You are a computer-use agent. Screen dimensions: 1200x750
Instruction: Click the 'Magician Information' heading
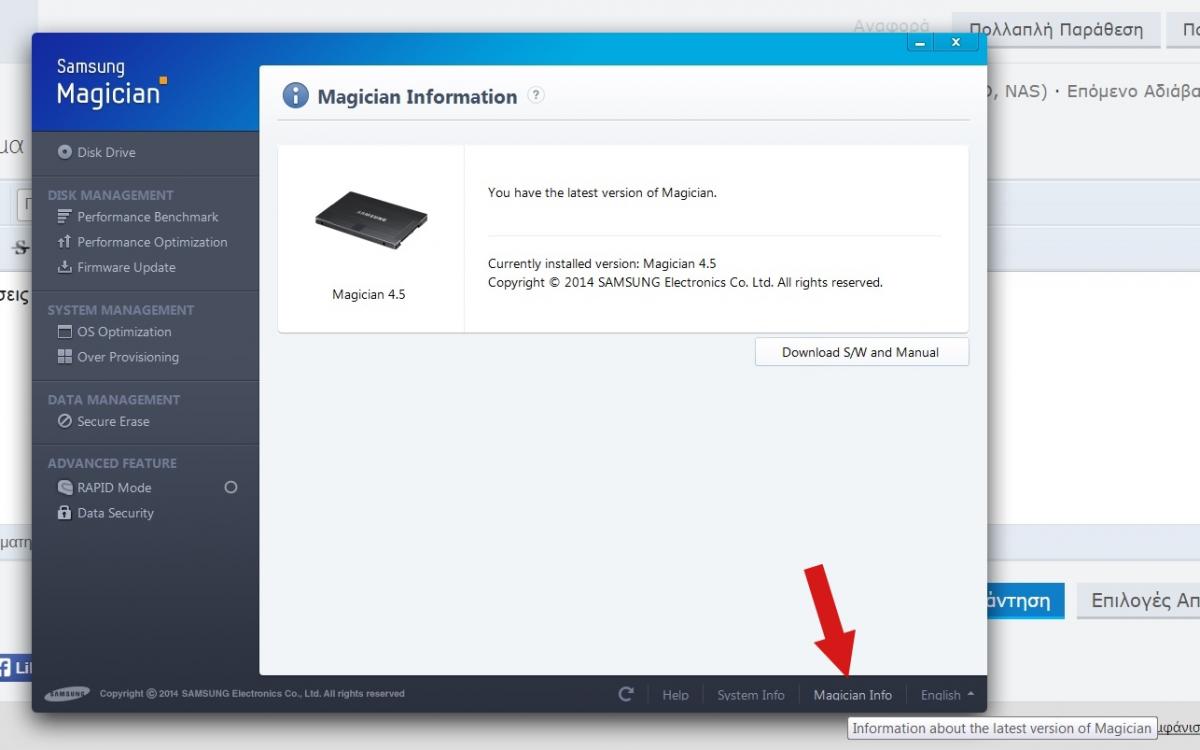(417, 97)
